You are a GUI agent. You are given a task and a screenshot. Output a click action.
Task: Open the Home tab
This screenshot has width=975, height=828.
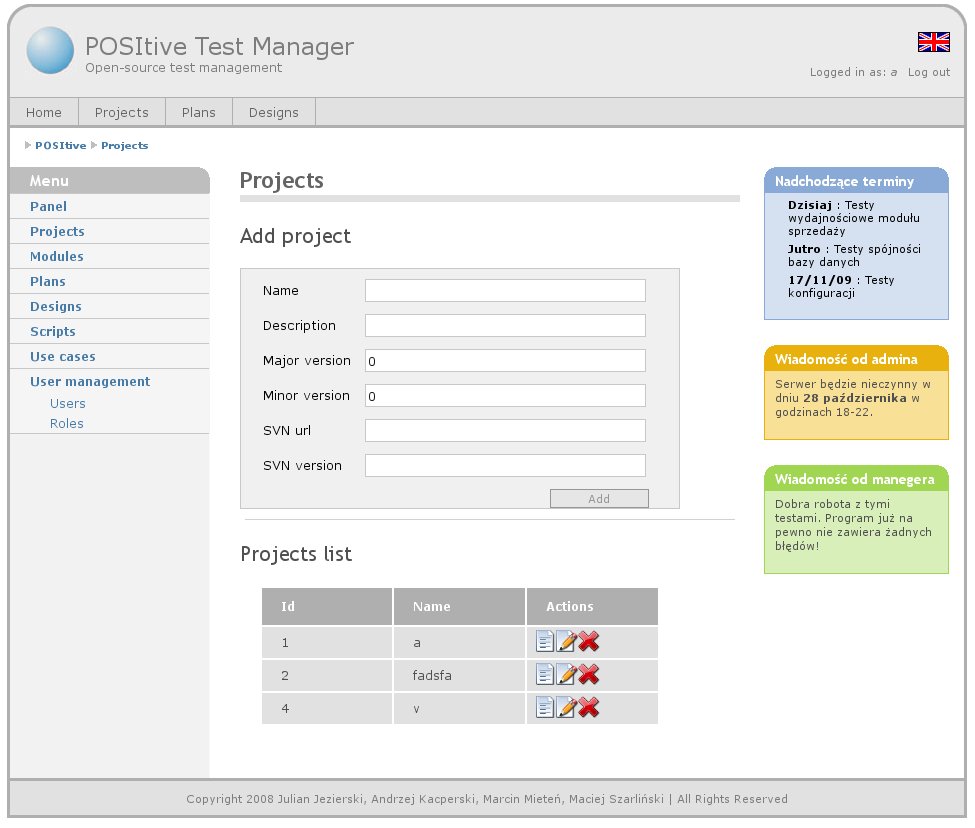(x=44, y=113)
